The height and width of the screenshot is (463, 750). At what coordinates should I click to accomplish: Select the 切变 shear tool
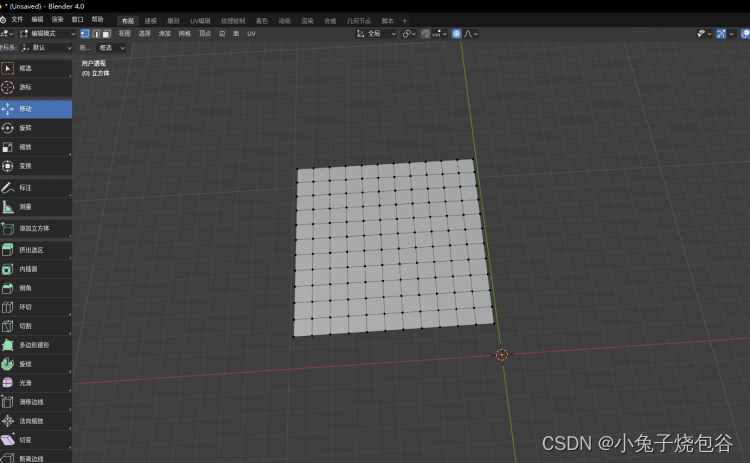click(x=36, y=440)
